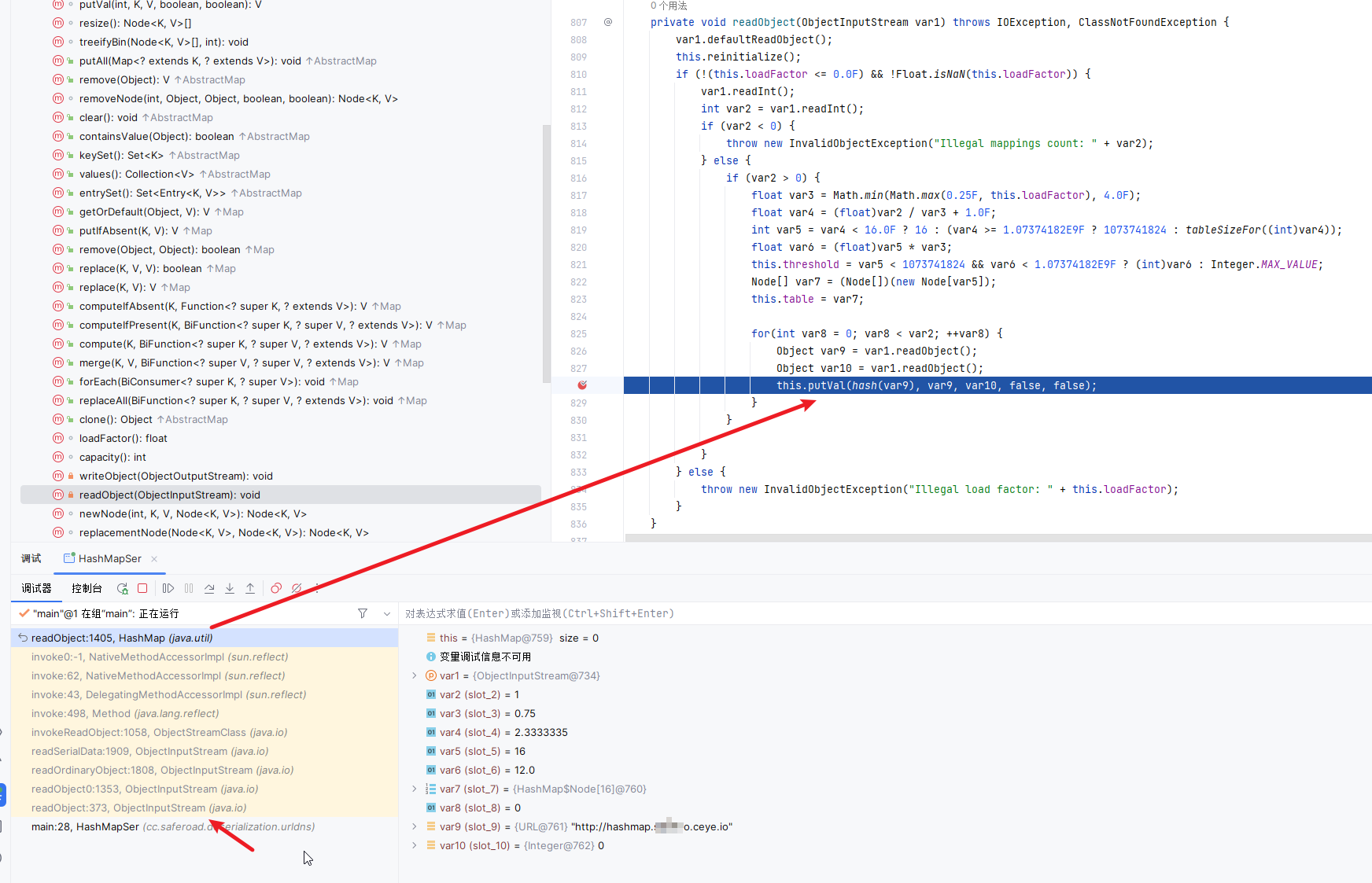Viewport: 1372px width, 883px height.
Task: Select the readObject:1405, HashMap stack frame
Action: (x=205, y=638)
